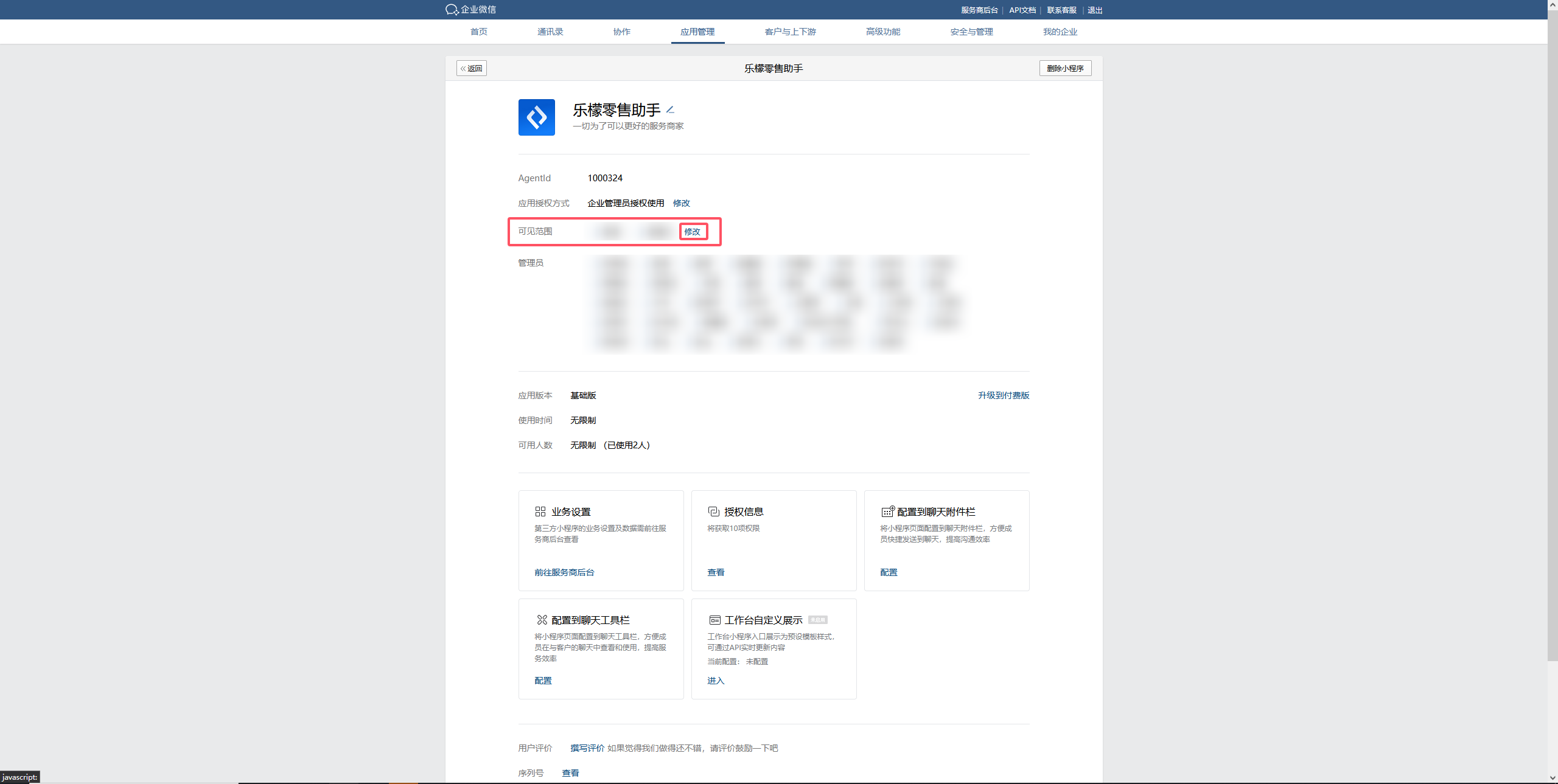Click the scrollbar up arrow
1558x784 pixels.
[x=1553, y=4]
